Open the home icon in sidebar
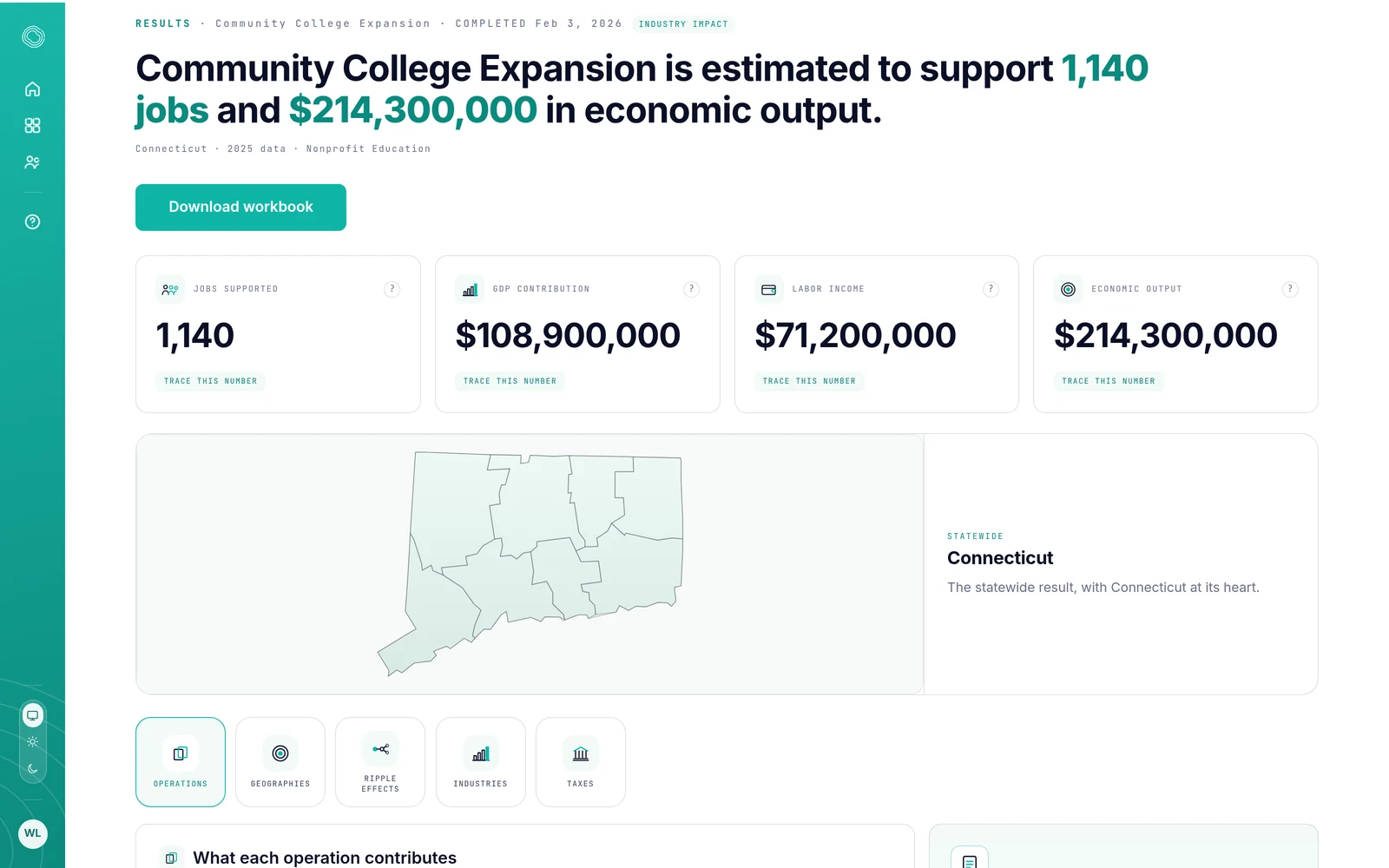The image size is (1389, 868). [x=32, y=89]
